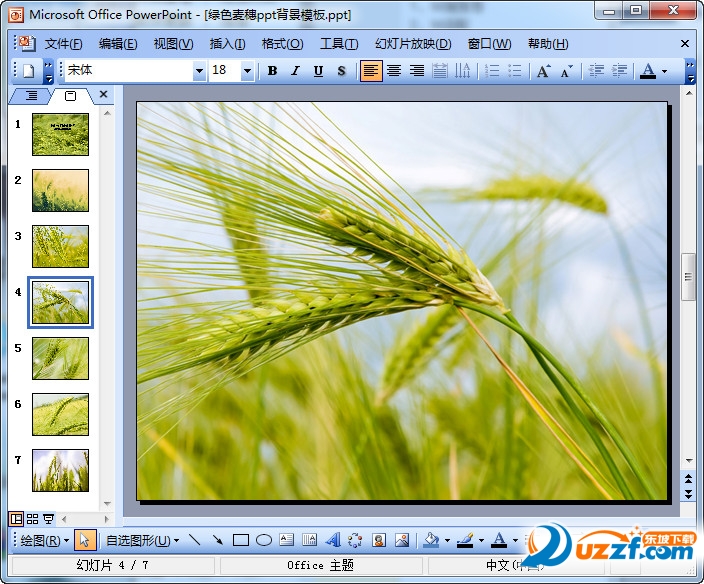Open the 帮助(H) menu

548,44
